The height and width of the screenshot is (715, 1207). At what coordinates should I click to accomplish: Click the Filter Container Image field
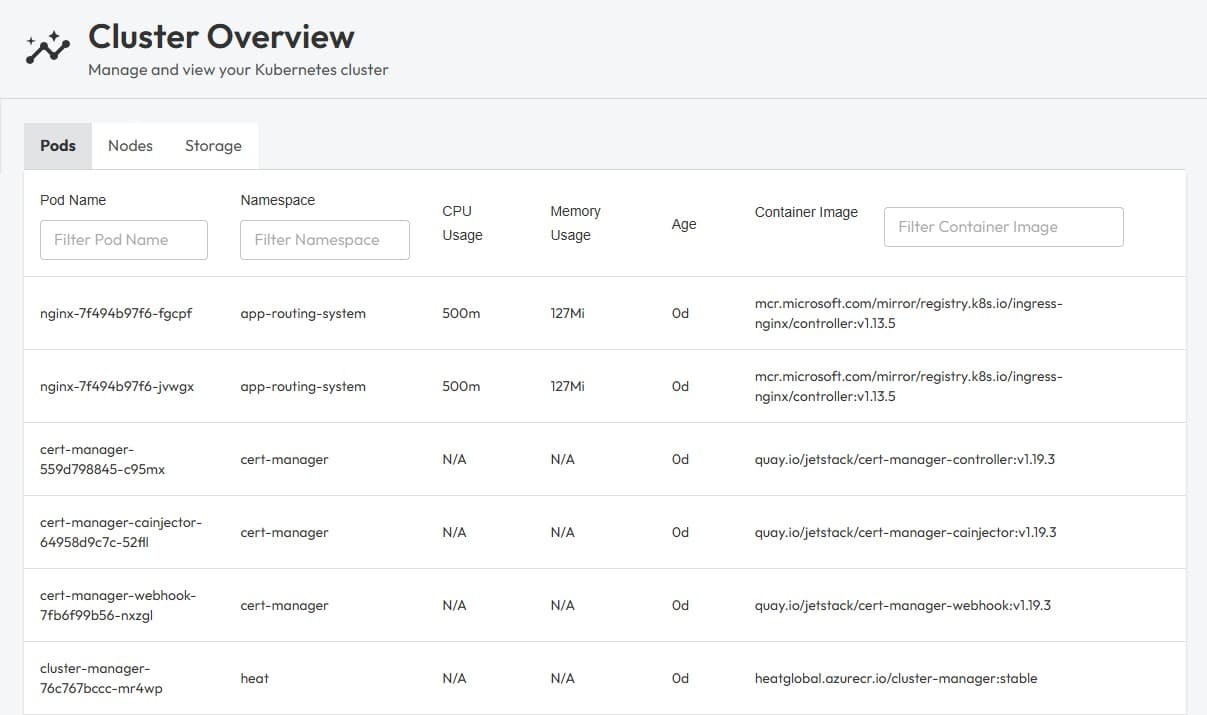point(1003,227)
